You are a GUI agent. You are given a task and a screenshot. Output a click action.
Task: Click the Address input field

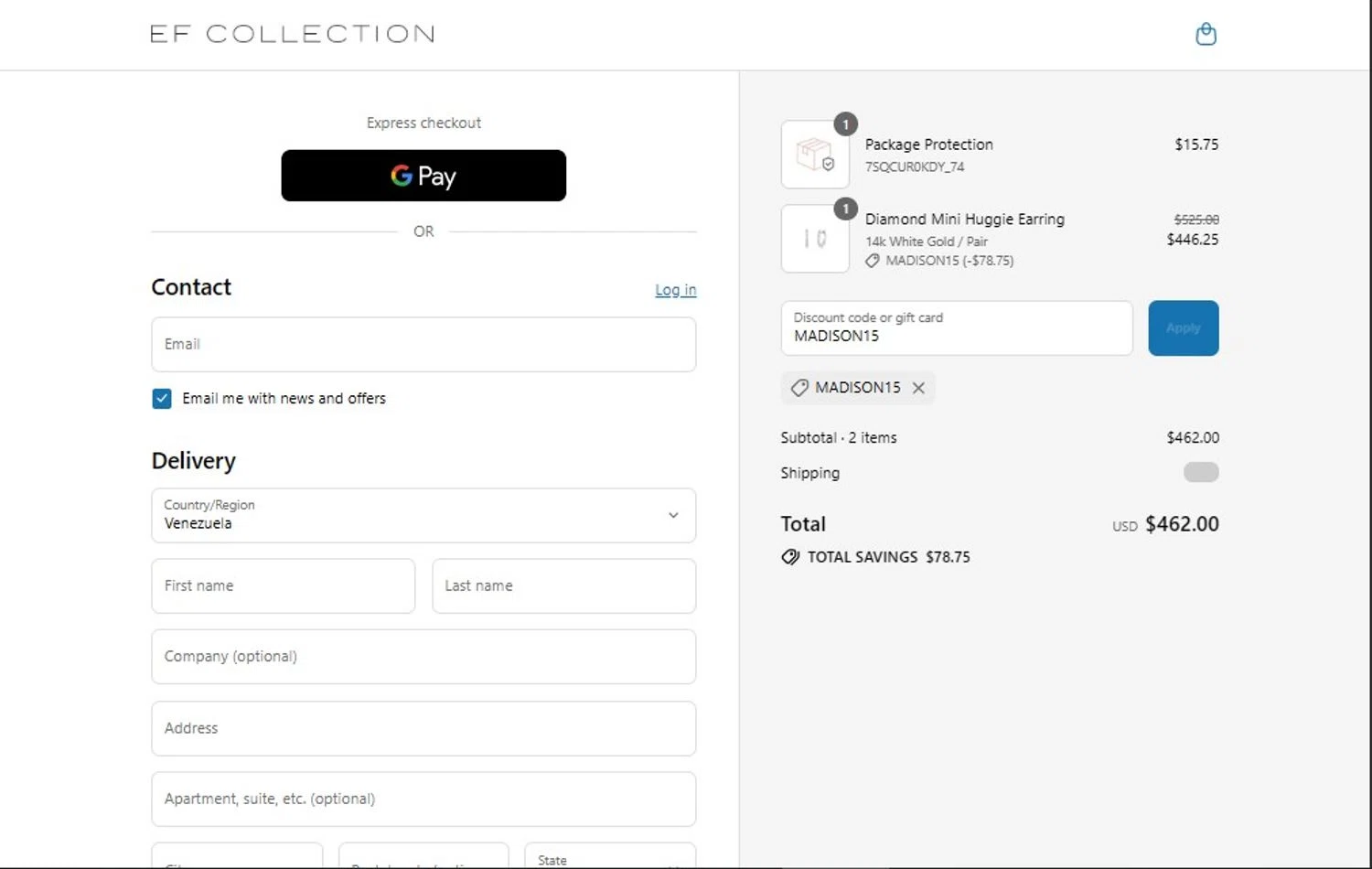pyautogui.click(x=423, y=728)
